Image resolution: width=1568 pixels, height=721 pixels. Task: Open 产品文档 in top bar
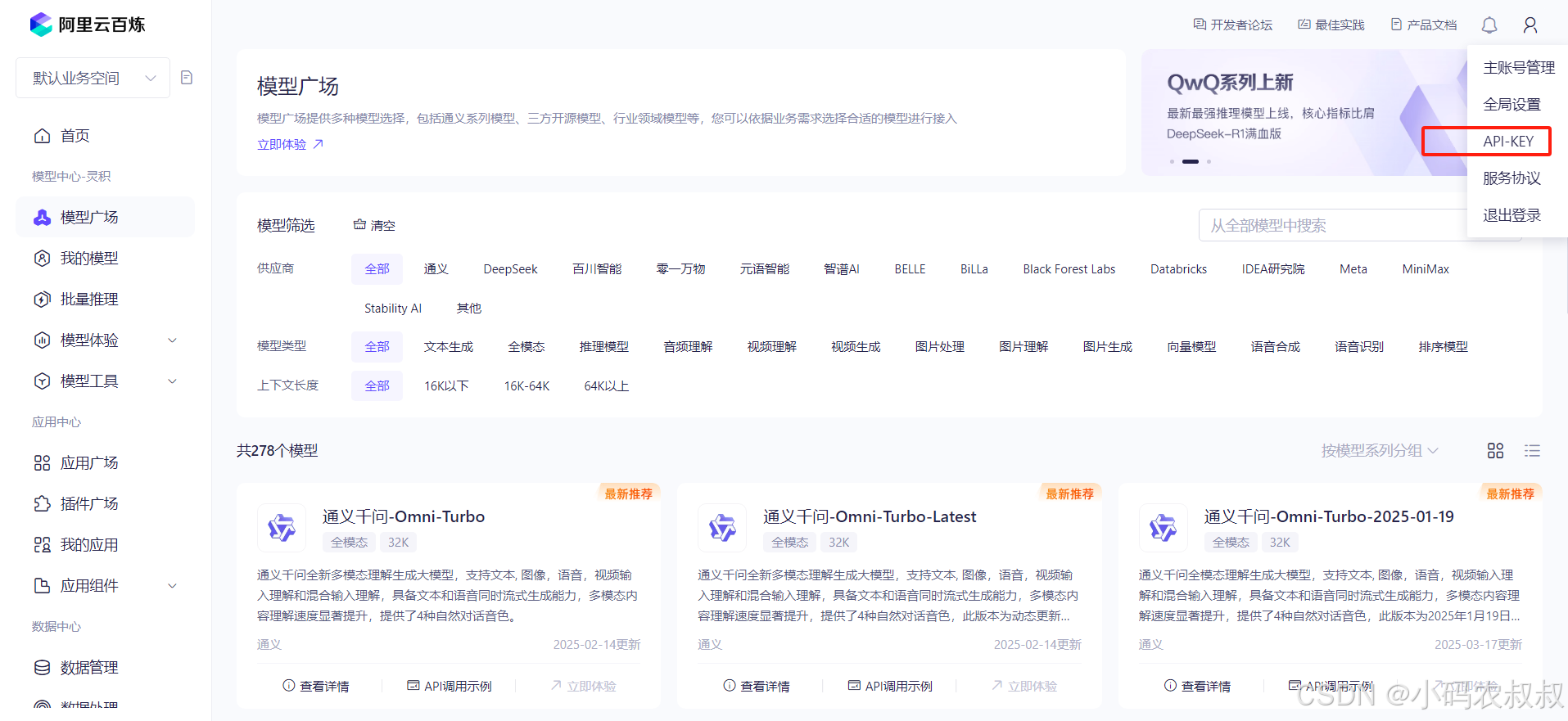coord(1424,25)
